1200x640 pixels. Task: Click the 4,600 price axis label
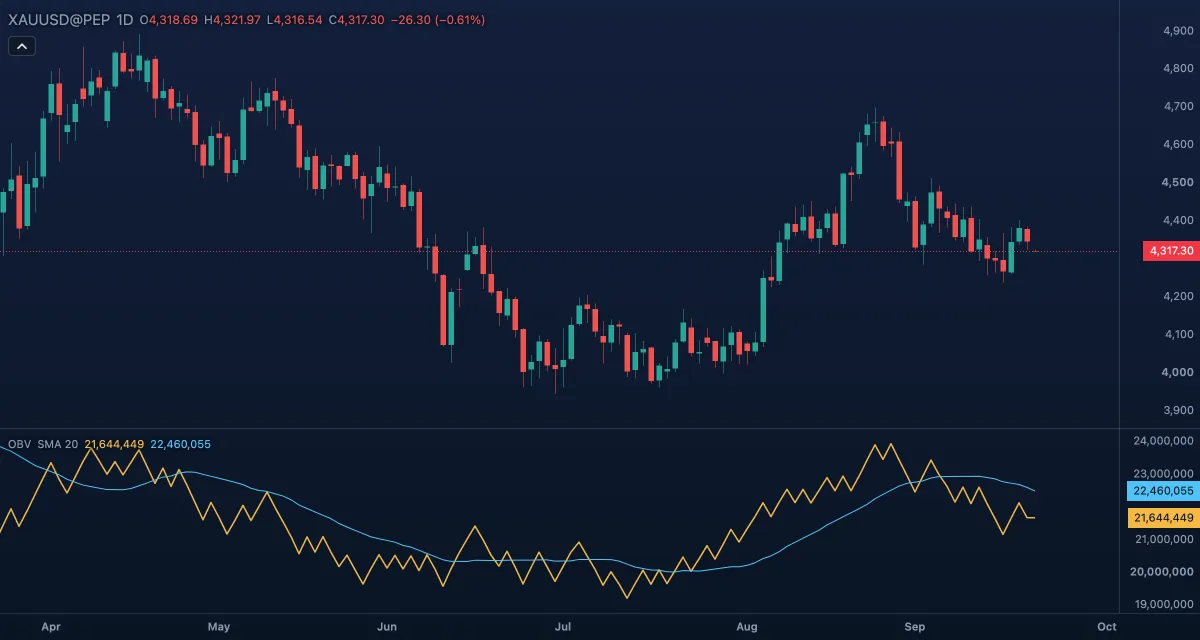click(1179, 145)
